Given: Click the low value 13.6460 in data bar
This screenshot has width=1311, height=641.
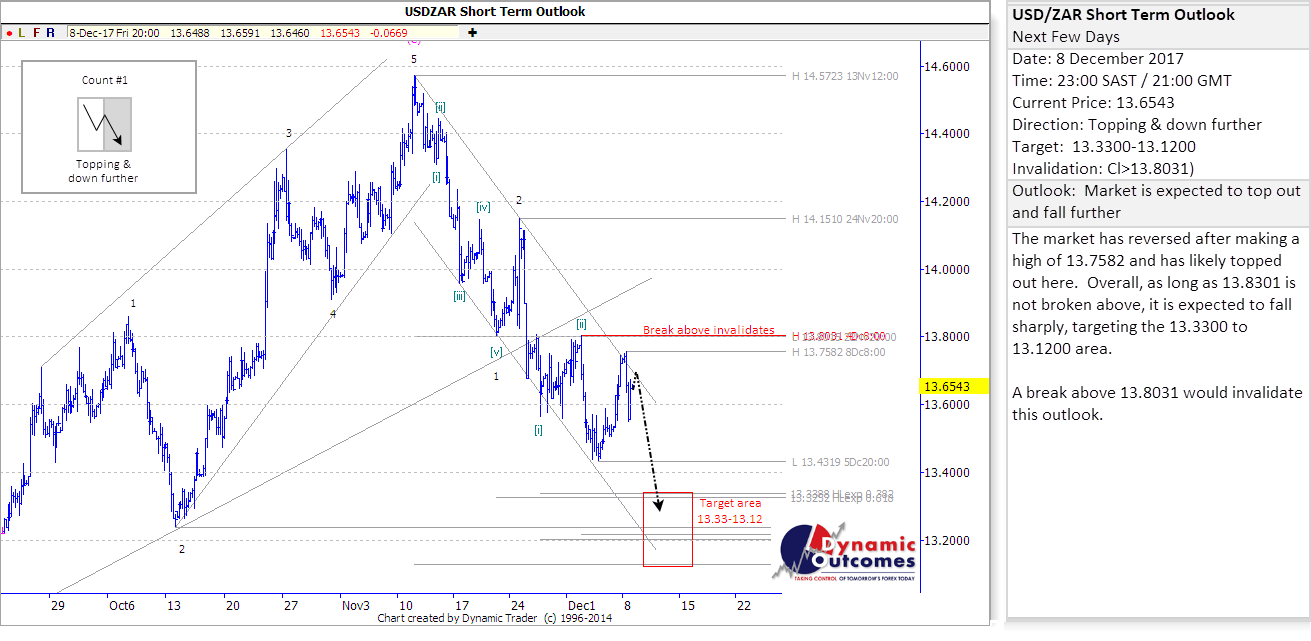Looking at the screenshot, I should pos(288,33).
